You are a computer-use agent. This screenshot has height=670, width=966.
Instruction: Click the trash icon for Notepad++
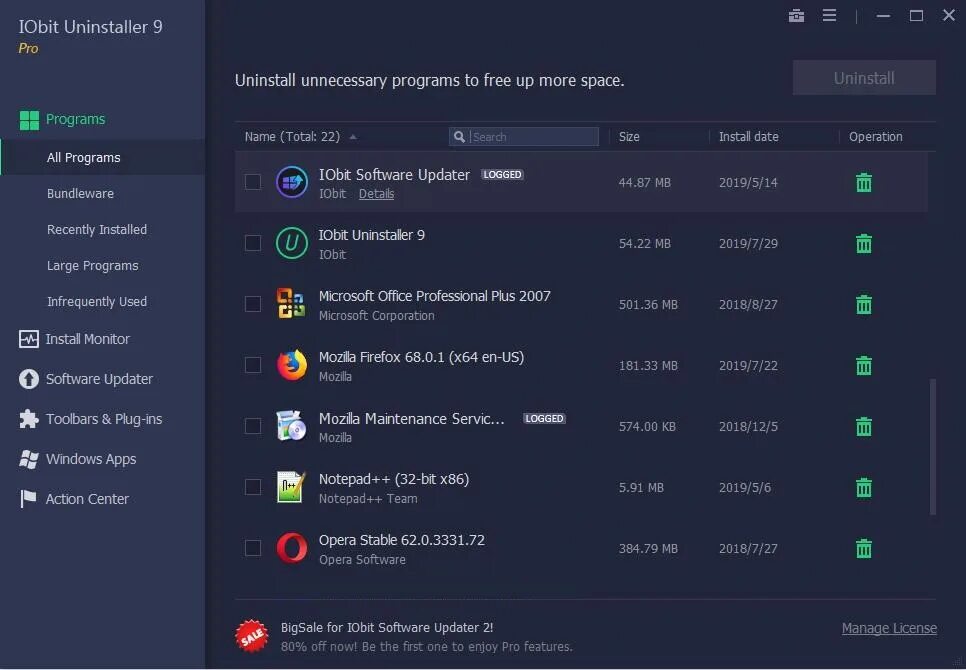tap(864, 487)
